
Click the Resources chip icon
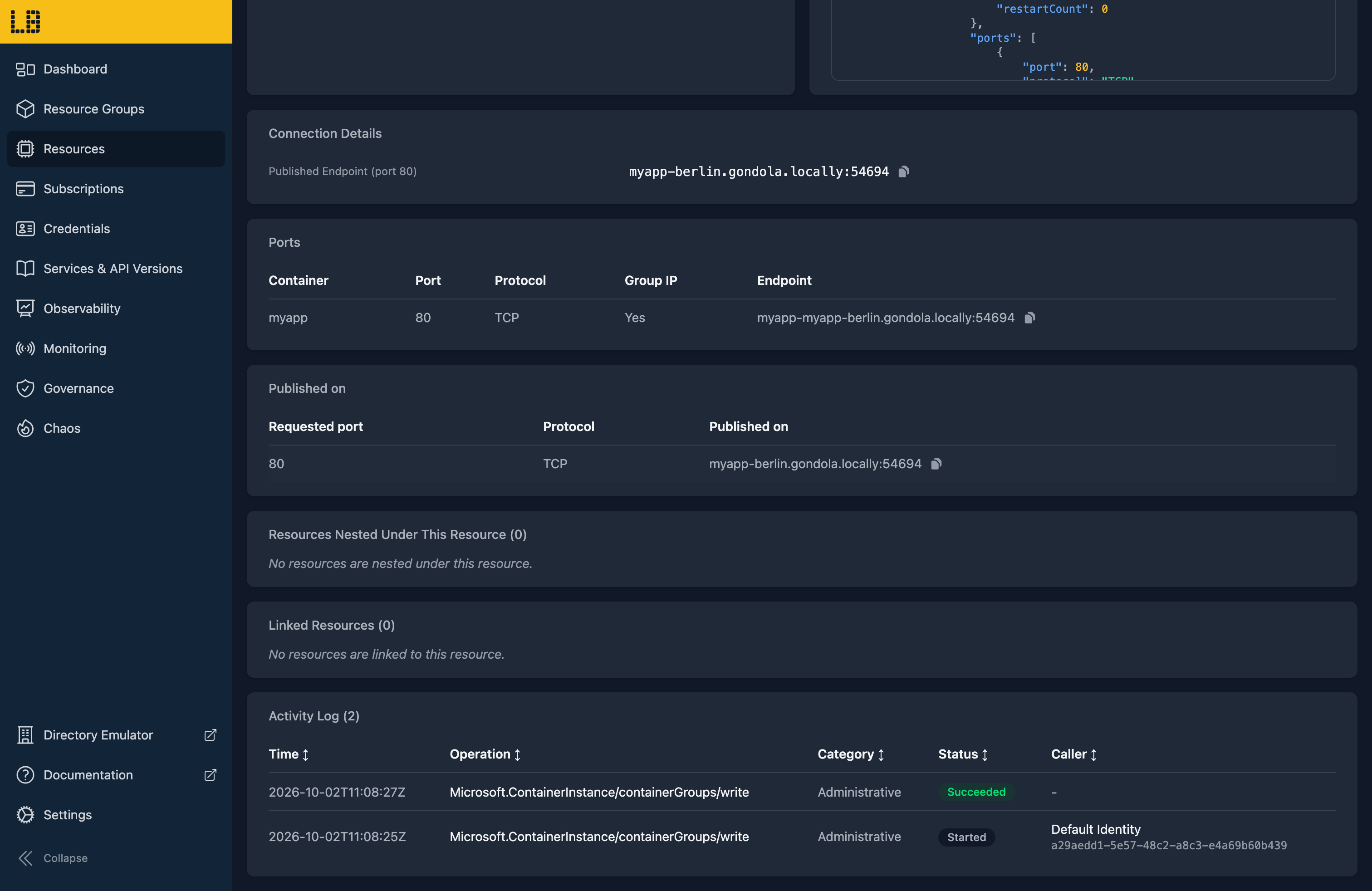coord(25,149)
